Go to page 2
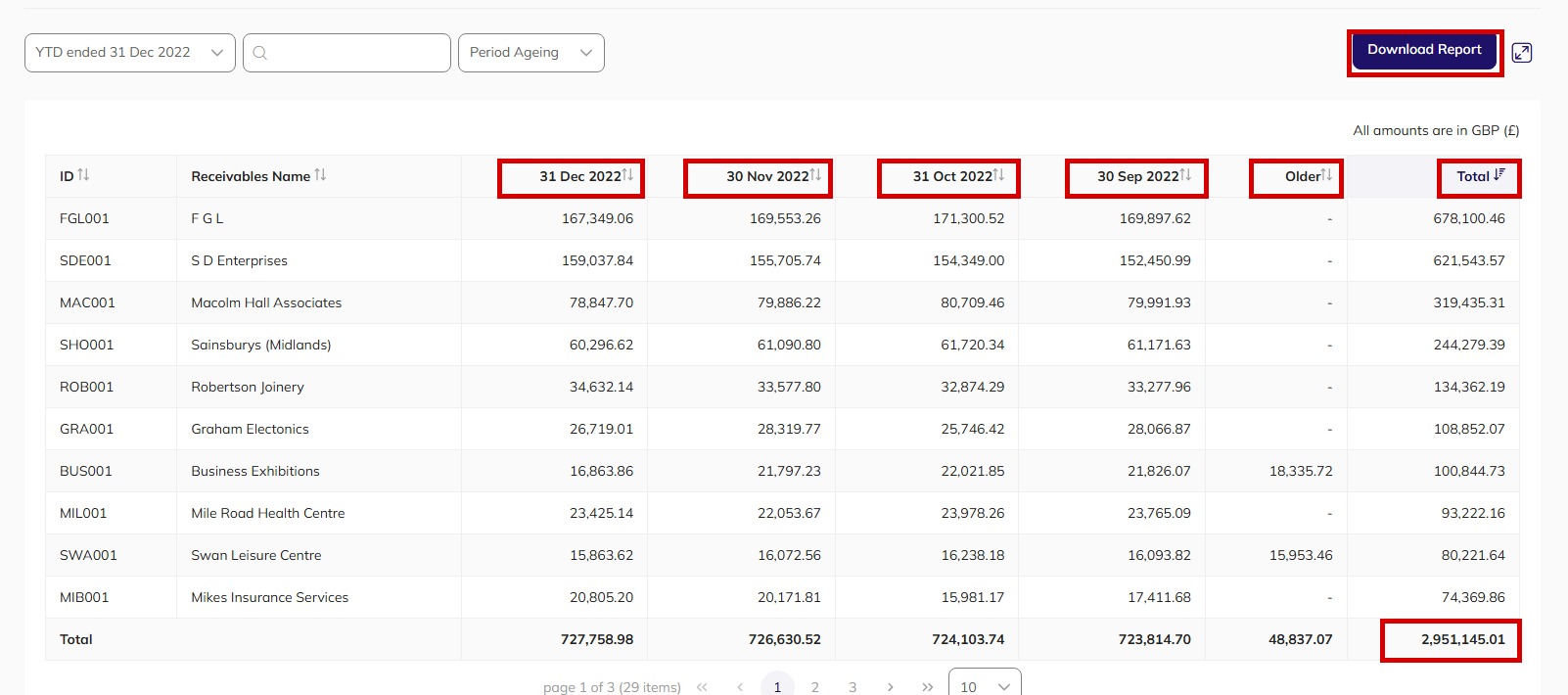This screenshot has width=1568, height=695. [x=814, y=687]
